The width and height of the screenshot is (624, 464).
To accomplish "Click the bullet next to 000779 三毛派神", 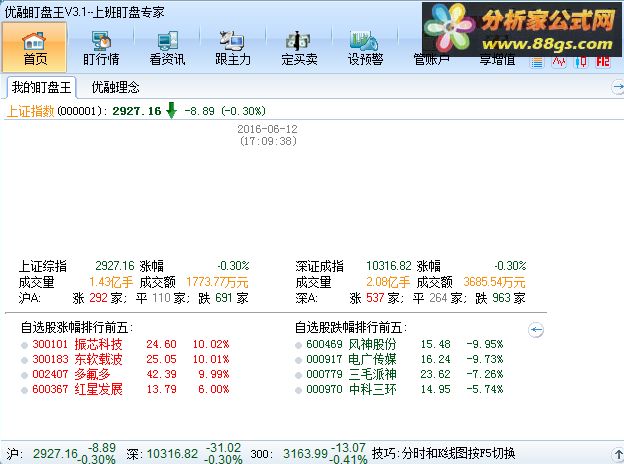I will 298,376.
